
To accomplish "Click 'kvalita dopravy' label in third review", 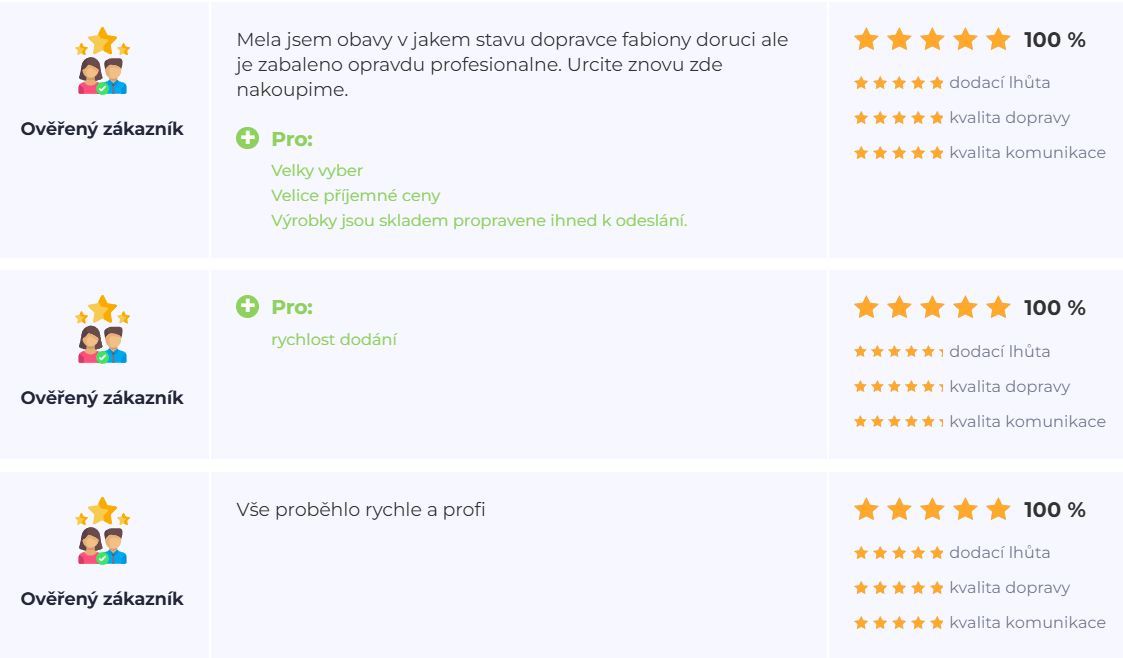I will pos(1009,588).
